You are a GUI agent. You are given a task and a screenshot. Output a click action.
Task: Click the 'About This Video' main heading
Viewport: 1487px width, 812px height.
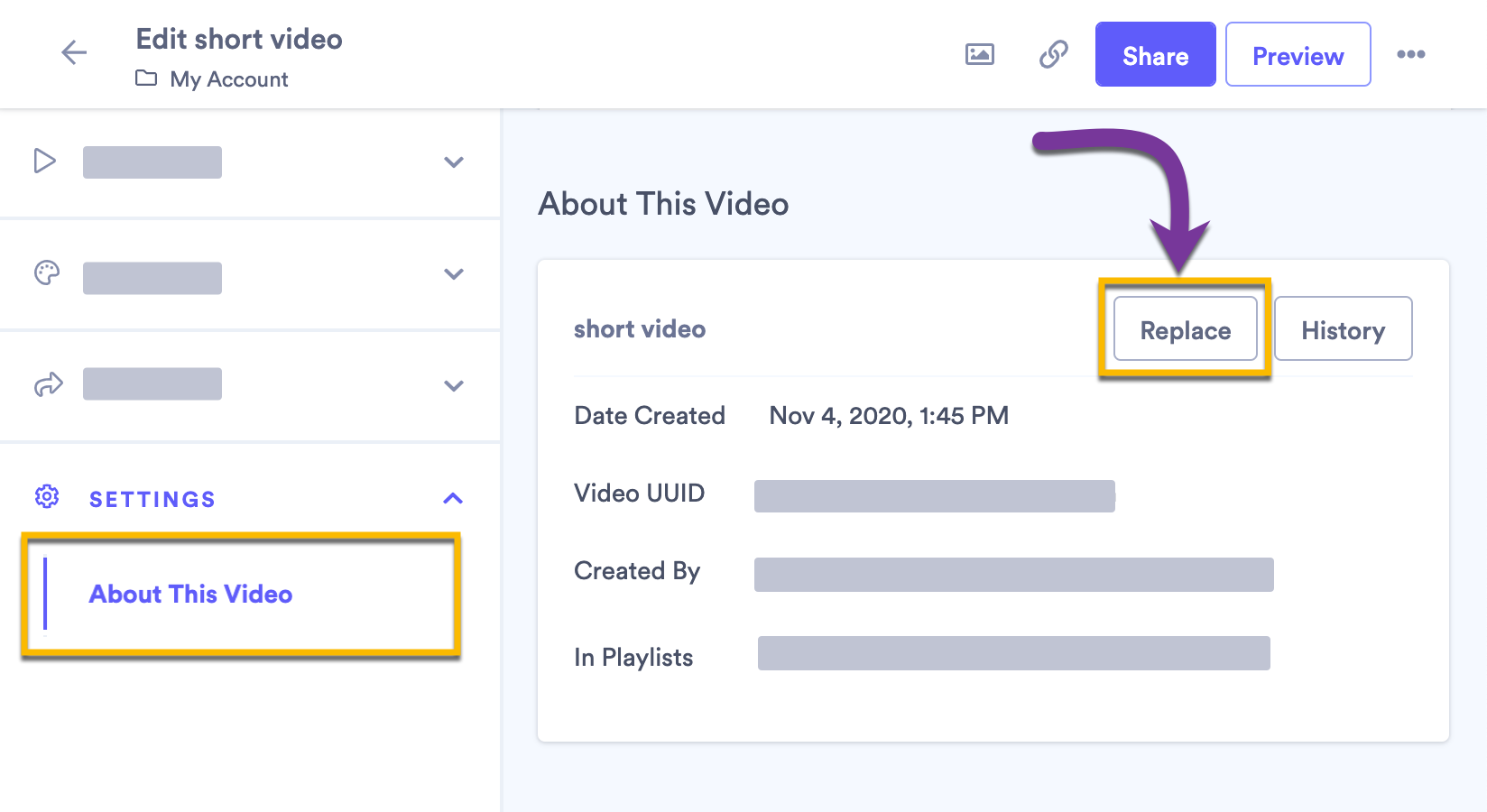(663, 204)
